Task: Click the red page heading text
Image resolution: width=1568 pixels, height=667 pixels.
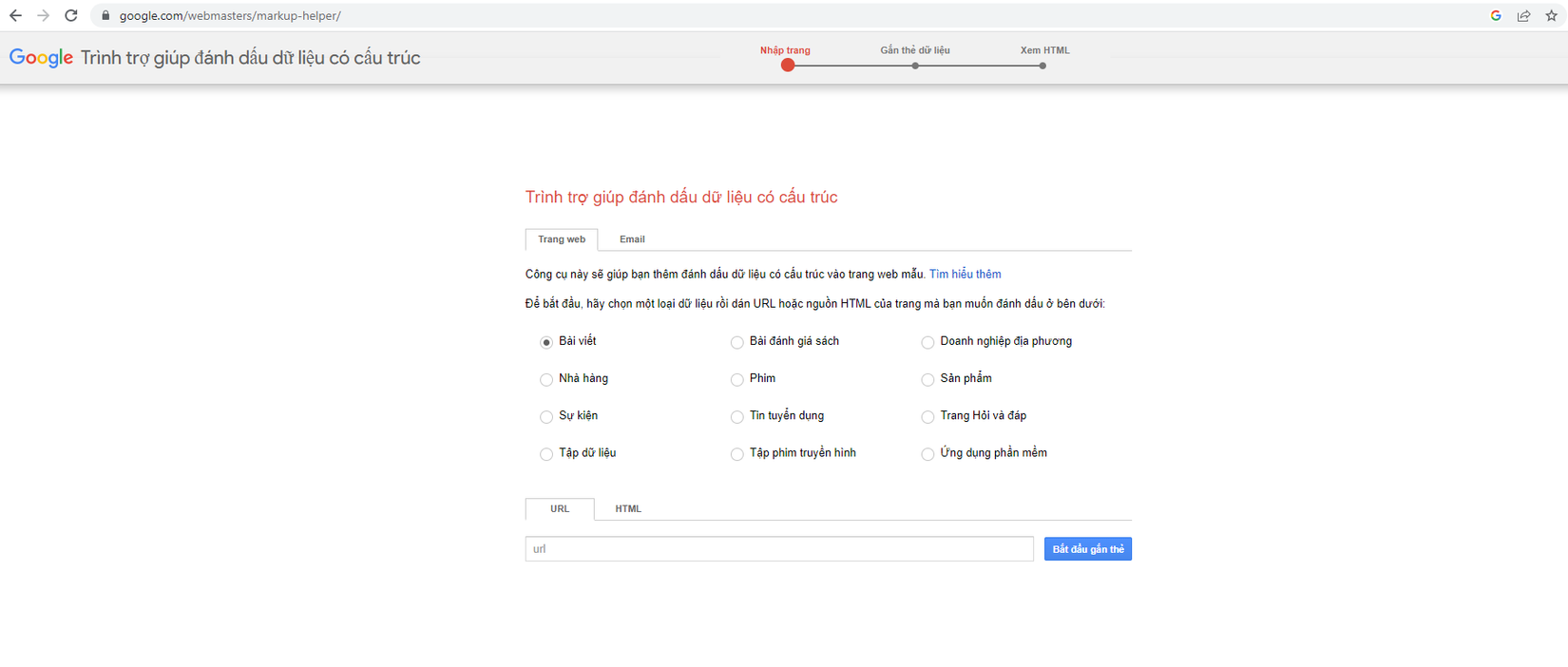Action: point(681,198)
